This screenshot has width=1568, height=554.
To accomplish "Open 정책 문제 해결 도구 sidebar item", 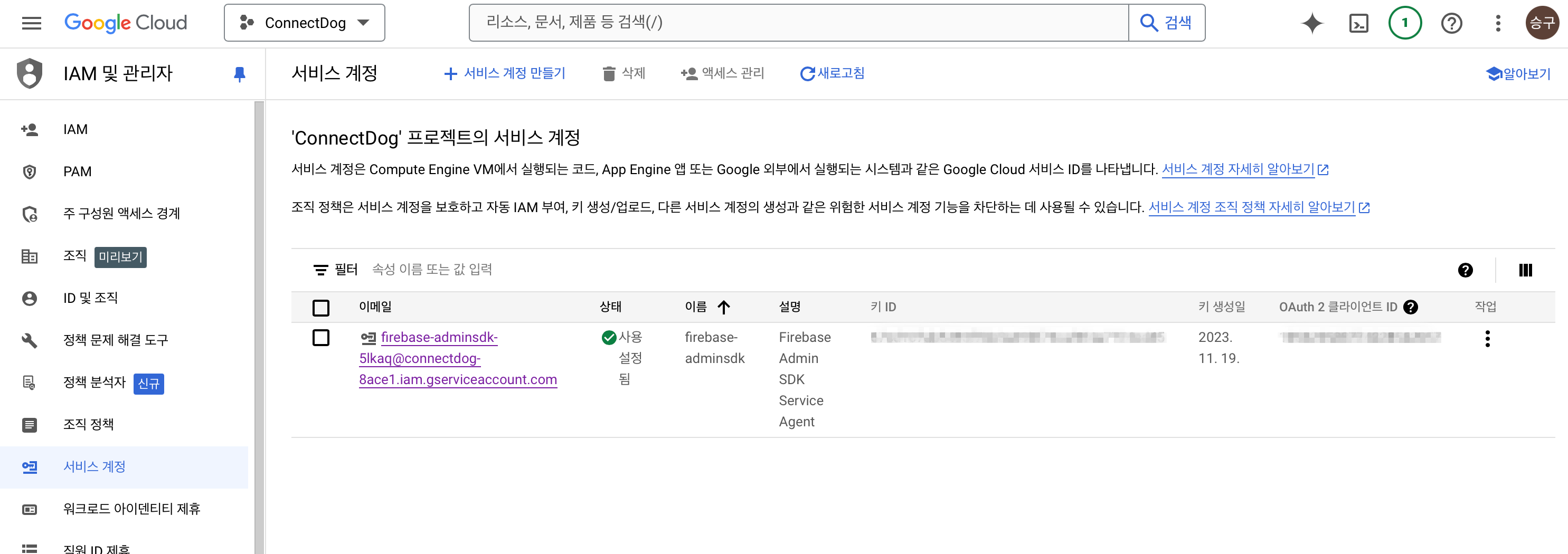I will click(124, 340).
